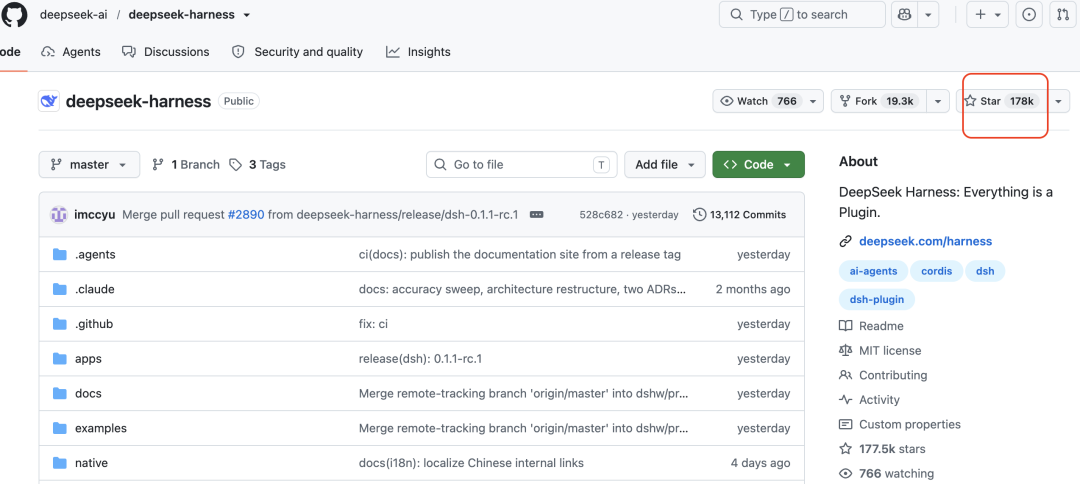Open the 1 Branch link
1080x484 pixels.
[186, 165]
